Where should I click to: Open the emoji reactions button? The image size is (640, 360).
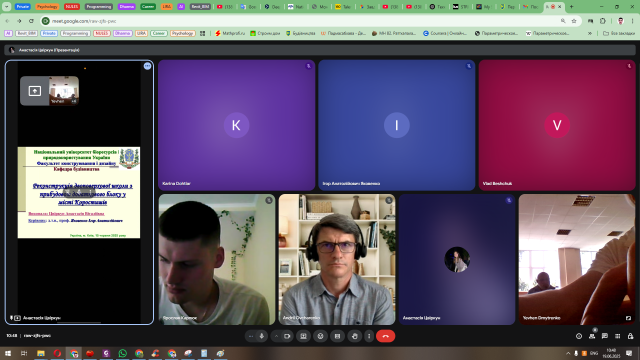(x=320, y=336)
